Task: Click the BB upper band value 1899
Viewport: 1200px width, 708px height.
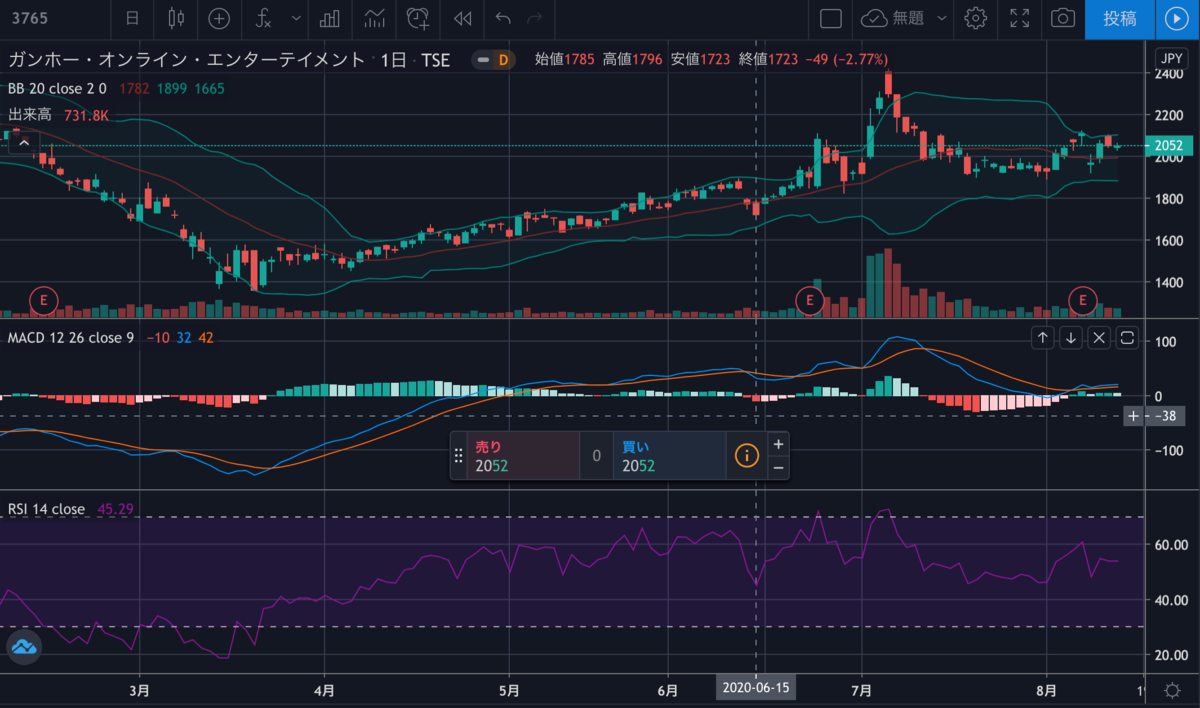Action: tap(170, 88)
